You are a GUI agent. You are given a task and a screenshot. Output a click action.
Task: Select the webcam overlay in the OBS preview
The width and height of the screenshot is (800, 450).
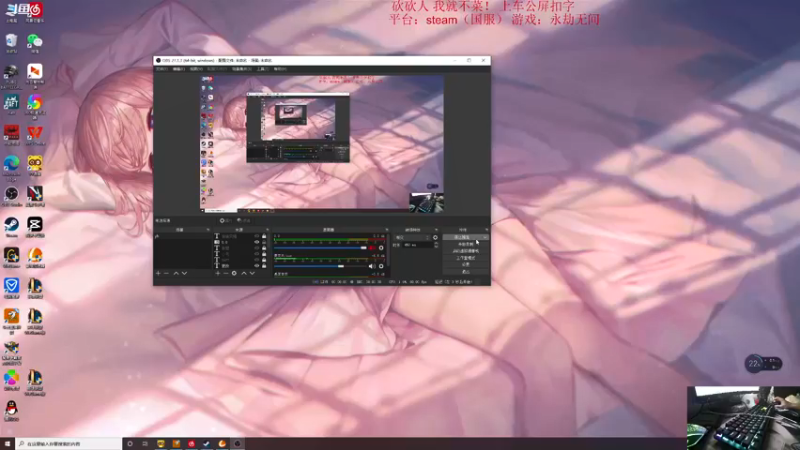tap(426, 202)
